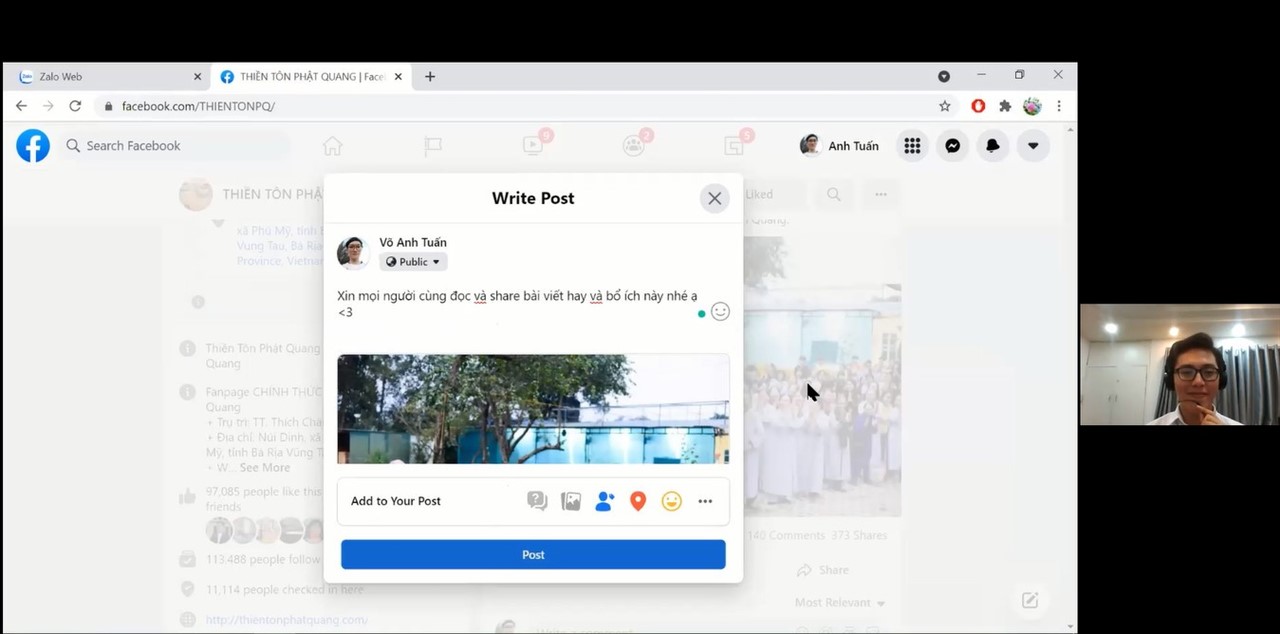Open Pages flag tab
Image resolution: width=1280 pixels, height=634 pixels.
pos(433,146)
